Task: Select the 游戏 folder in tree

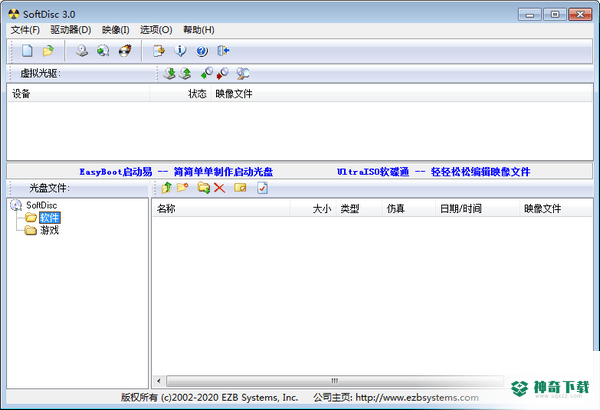Action: click(x=49, y=230)
